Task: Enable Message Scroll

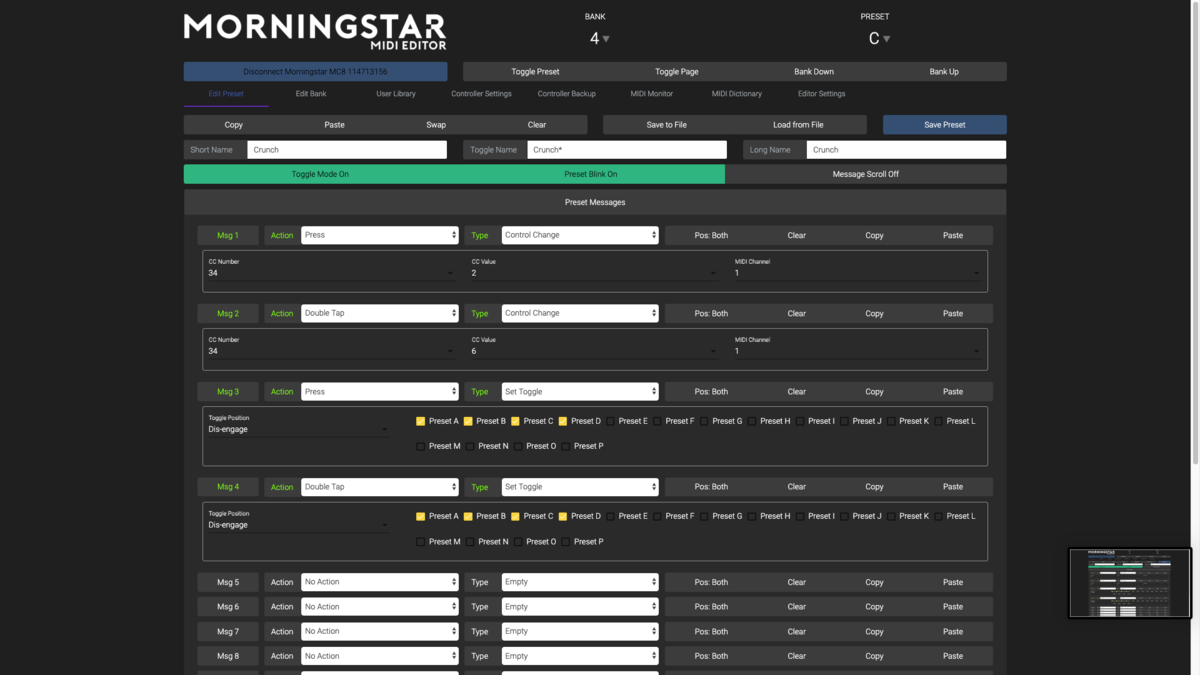Action: (x=866, y=174)
